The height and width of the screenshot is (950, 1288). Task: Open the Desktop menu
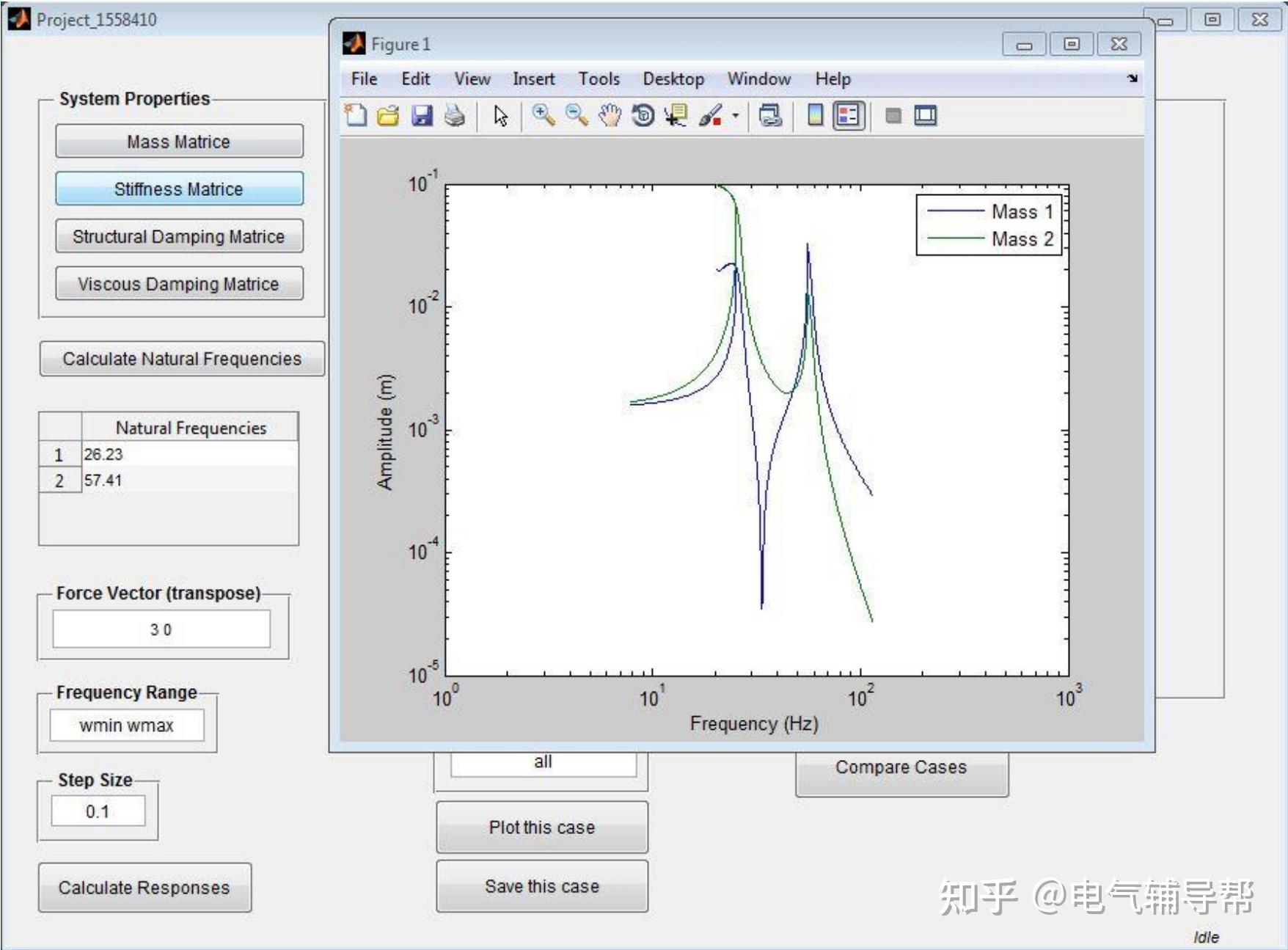673,78
